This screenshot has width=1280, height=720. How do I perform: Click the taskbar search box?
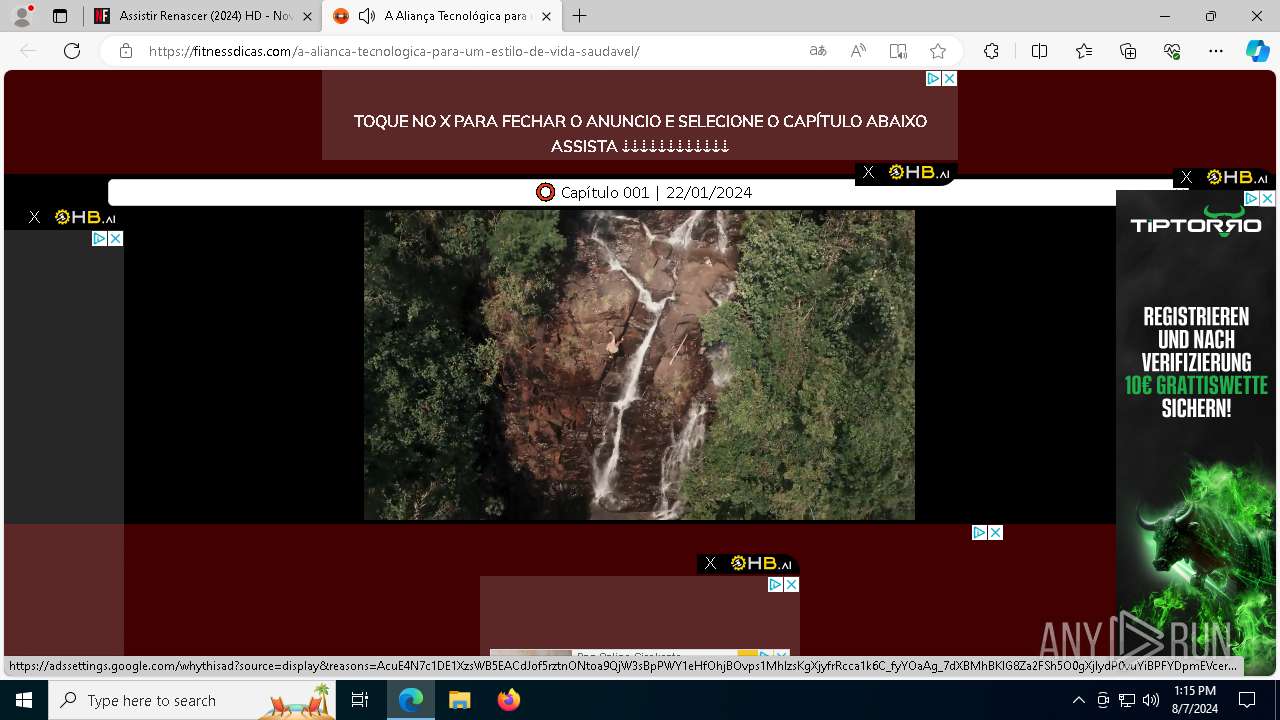(x=192, y=700)
